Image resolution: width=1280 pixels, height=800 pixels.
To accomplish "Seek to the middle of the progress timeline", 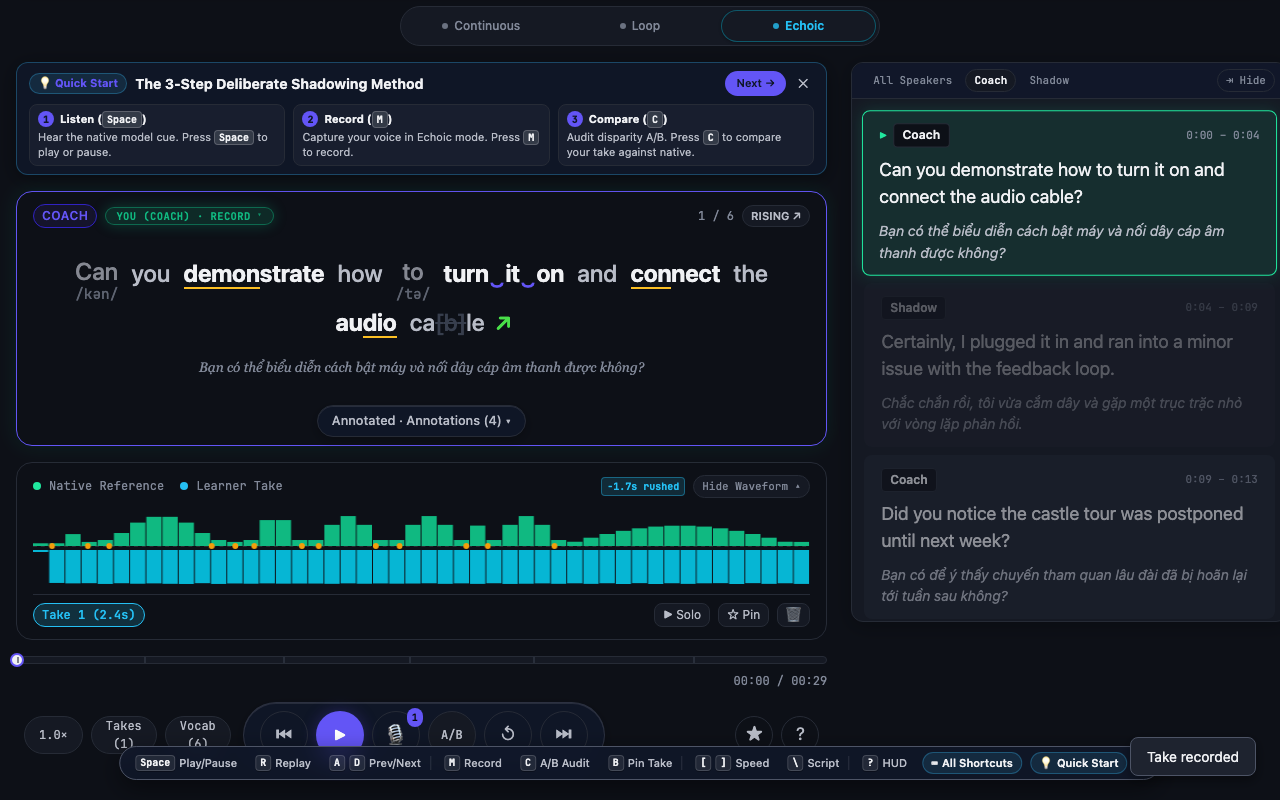I will coord(421,660).
